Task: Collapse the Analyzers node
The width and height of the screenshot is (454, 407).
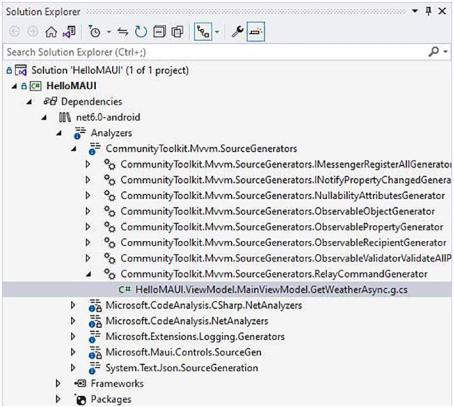Action: point(59,133)
